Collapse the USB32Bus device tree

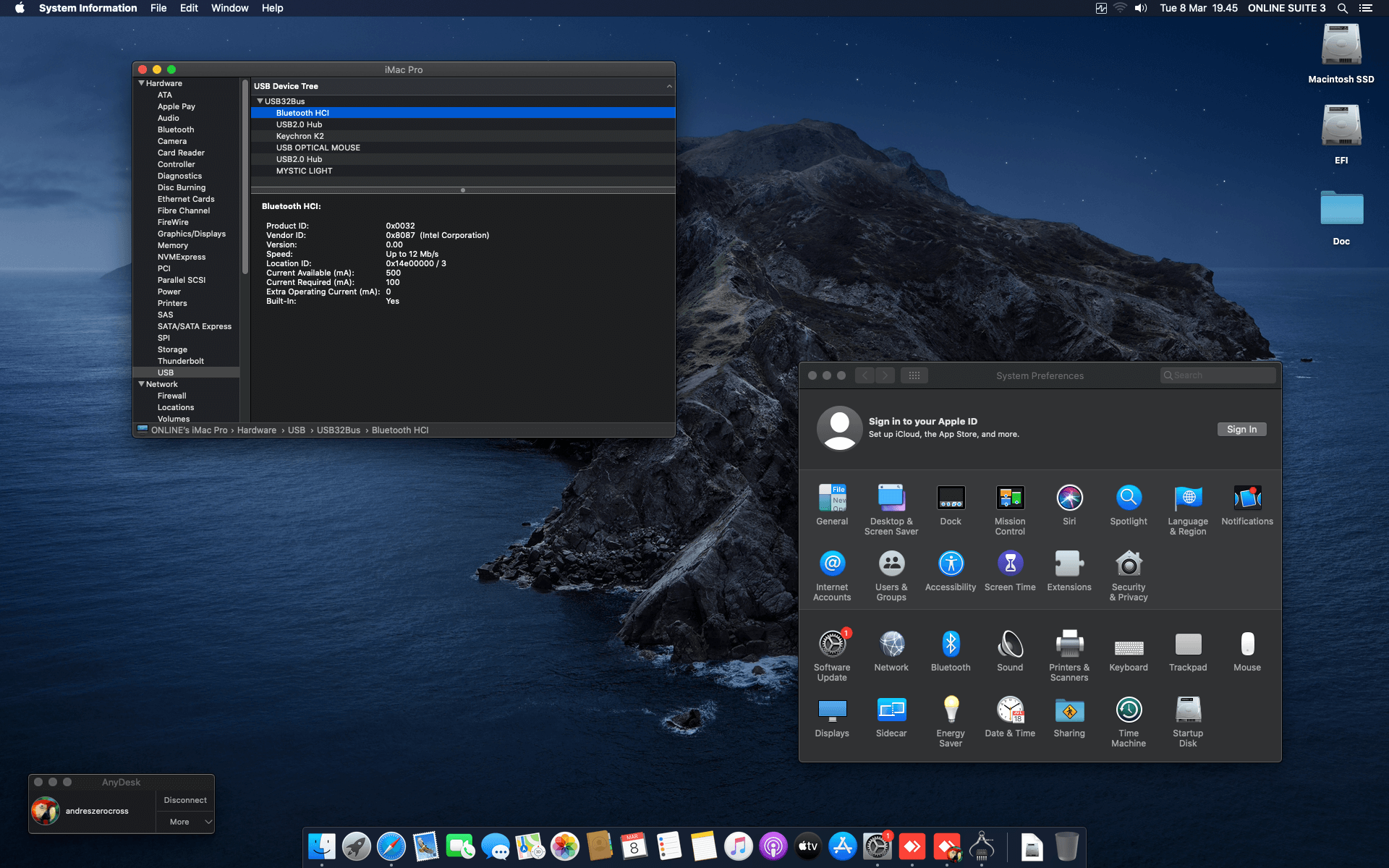(x=259, y=101)
